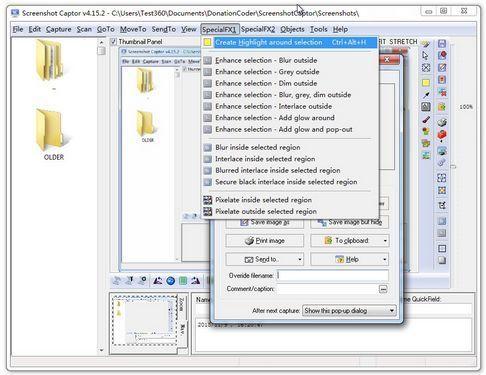The height and width of the screenshot is (375, 486).
Task: Click the ellipsis button beside Comment/caption
Action: pyautogui.click(x=383, y=289)
